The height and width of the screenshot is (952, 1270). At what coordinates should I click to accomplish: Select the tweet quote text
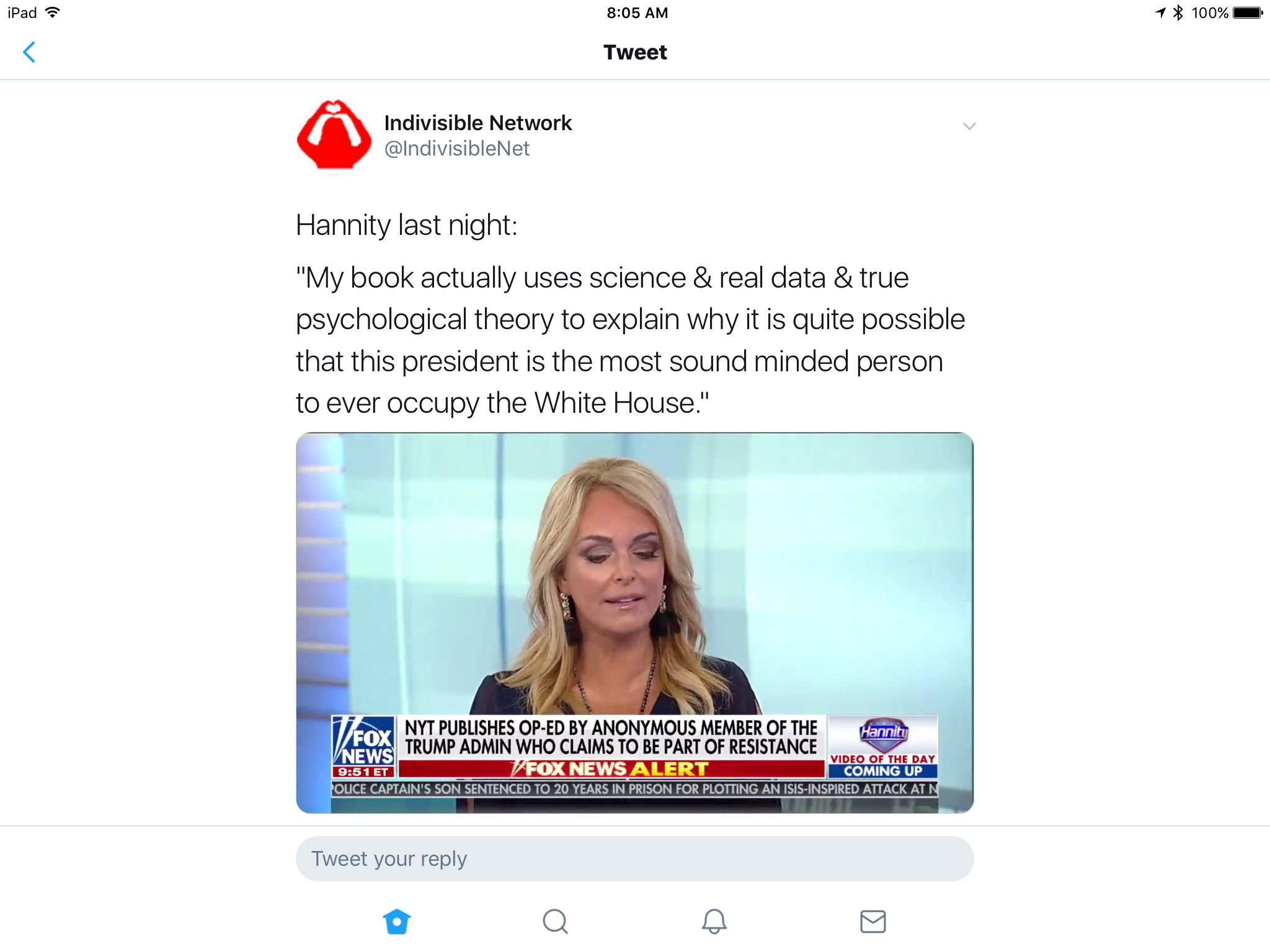point(630,340)
